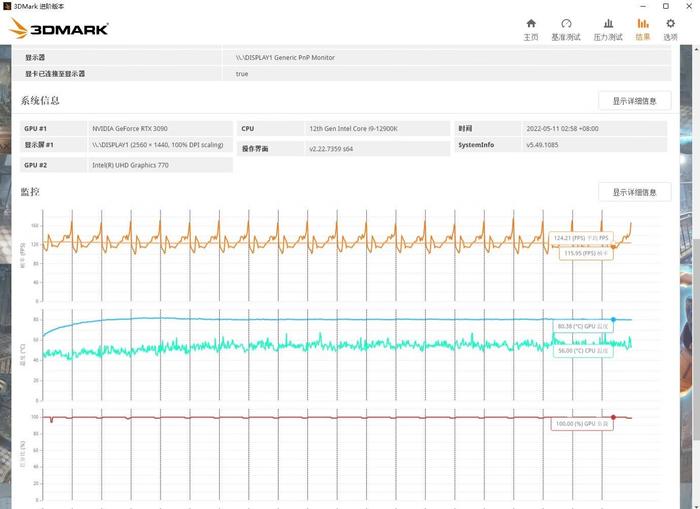The image size is (700, 509).
Task: Select the NVIDIA GeForce RTX 3090 value
Action: (x=130, y=129)
